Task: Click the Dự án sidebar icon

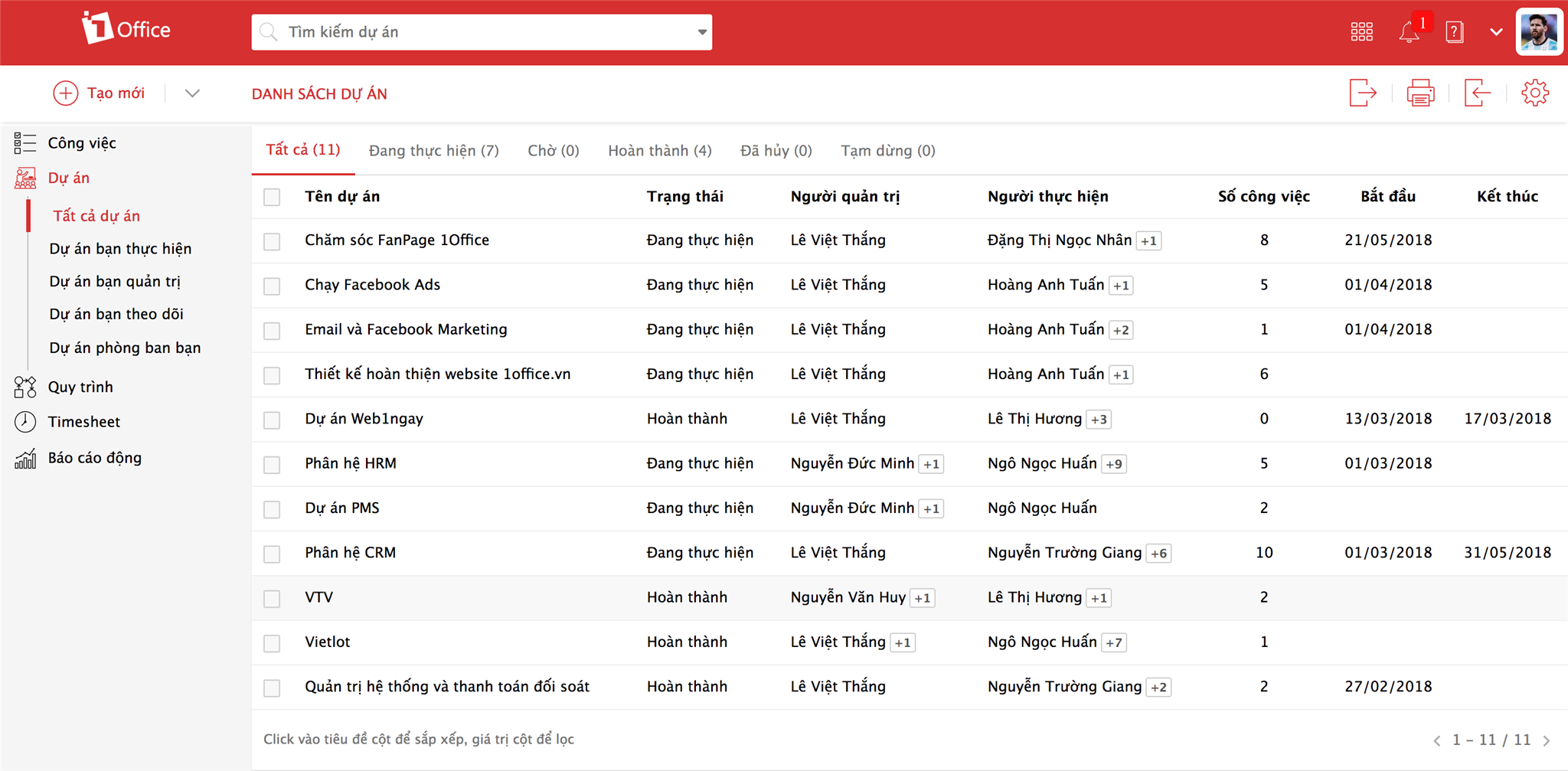Action: click(24, 178)
